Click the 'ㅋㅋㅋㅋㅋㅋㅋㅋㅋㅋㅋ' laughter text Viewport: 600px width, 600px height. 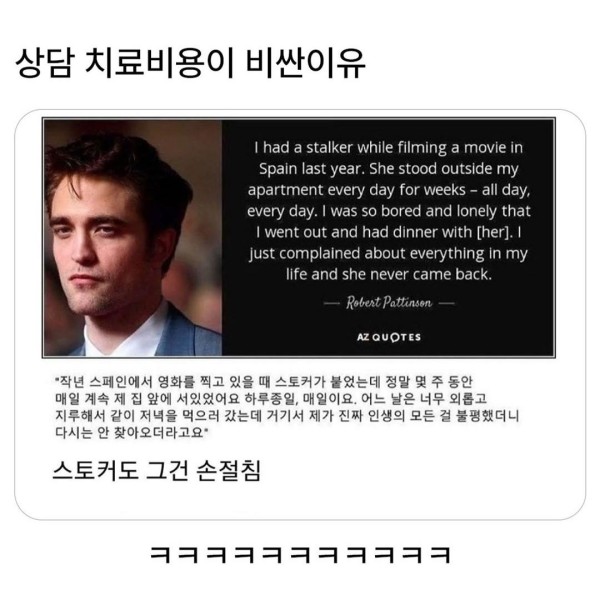click(300, 554)
